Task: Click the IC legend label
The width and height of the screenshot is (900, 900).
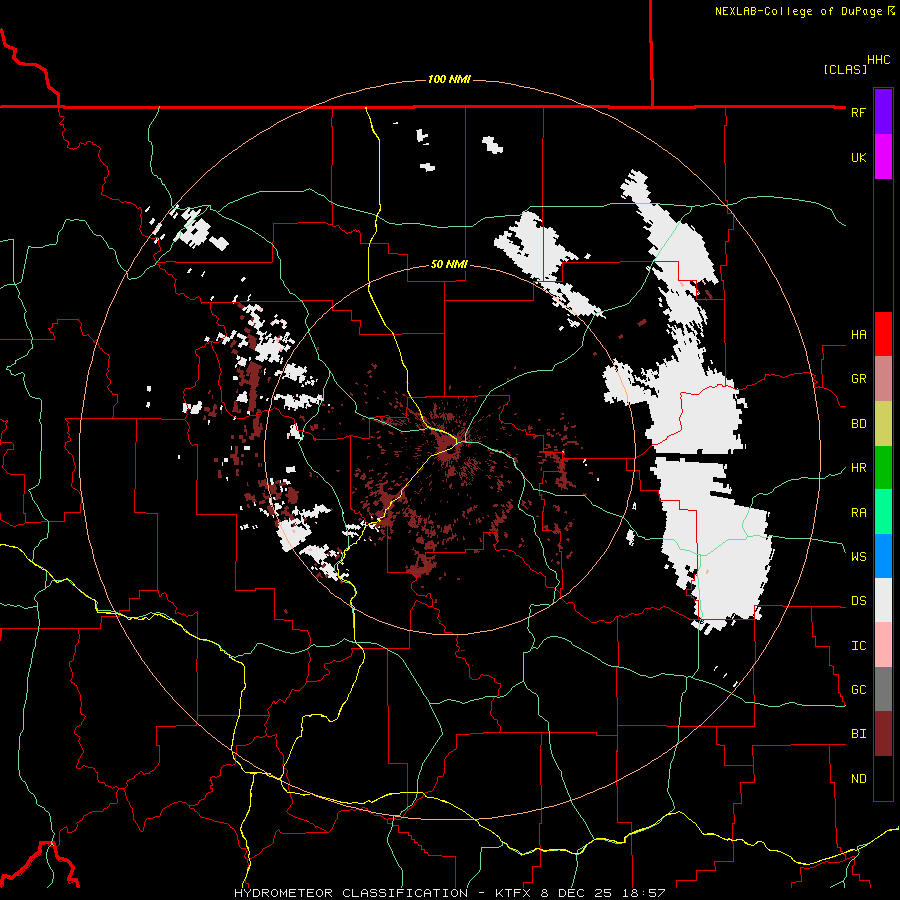Action: (x=858, y=646)
